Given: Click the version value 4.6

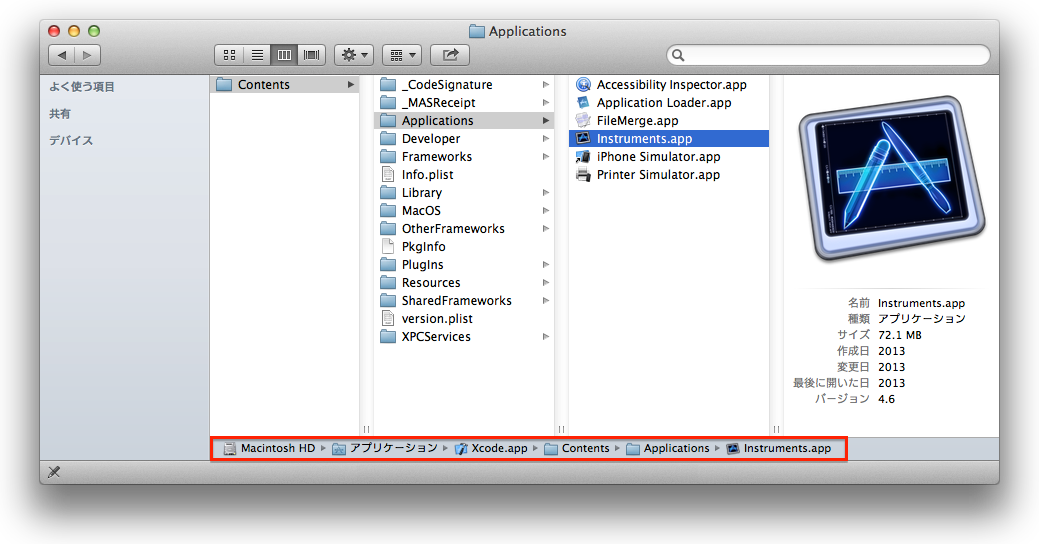Looking at the screenshot, I should [x=887, y=399].
